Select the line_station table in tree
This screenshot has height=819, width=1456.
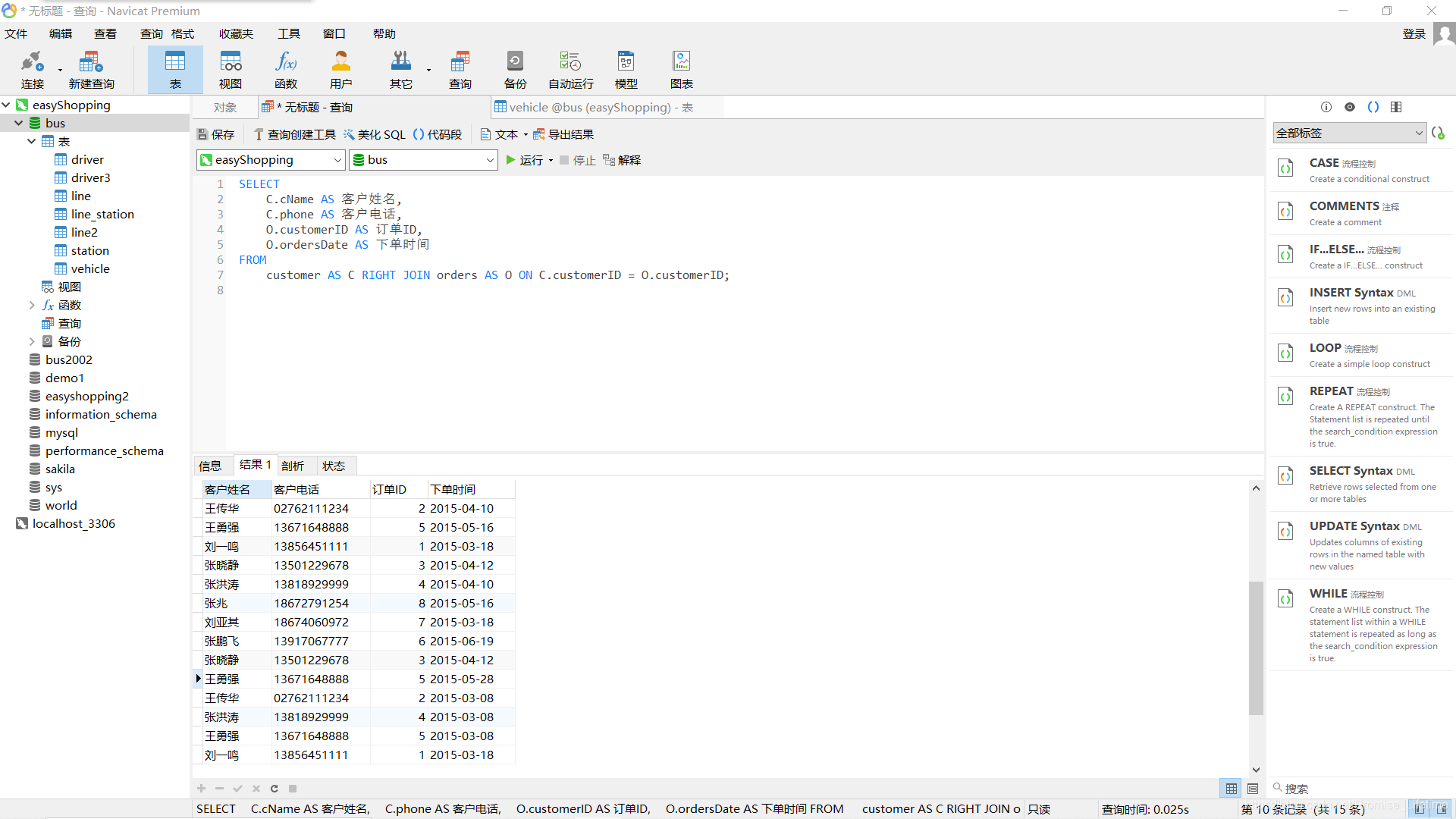click(102, 214)
